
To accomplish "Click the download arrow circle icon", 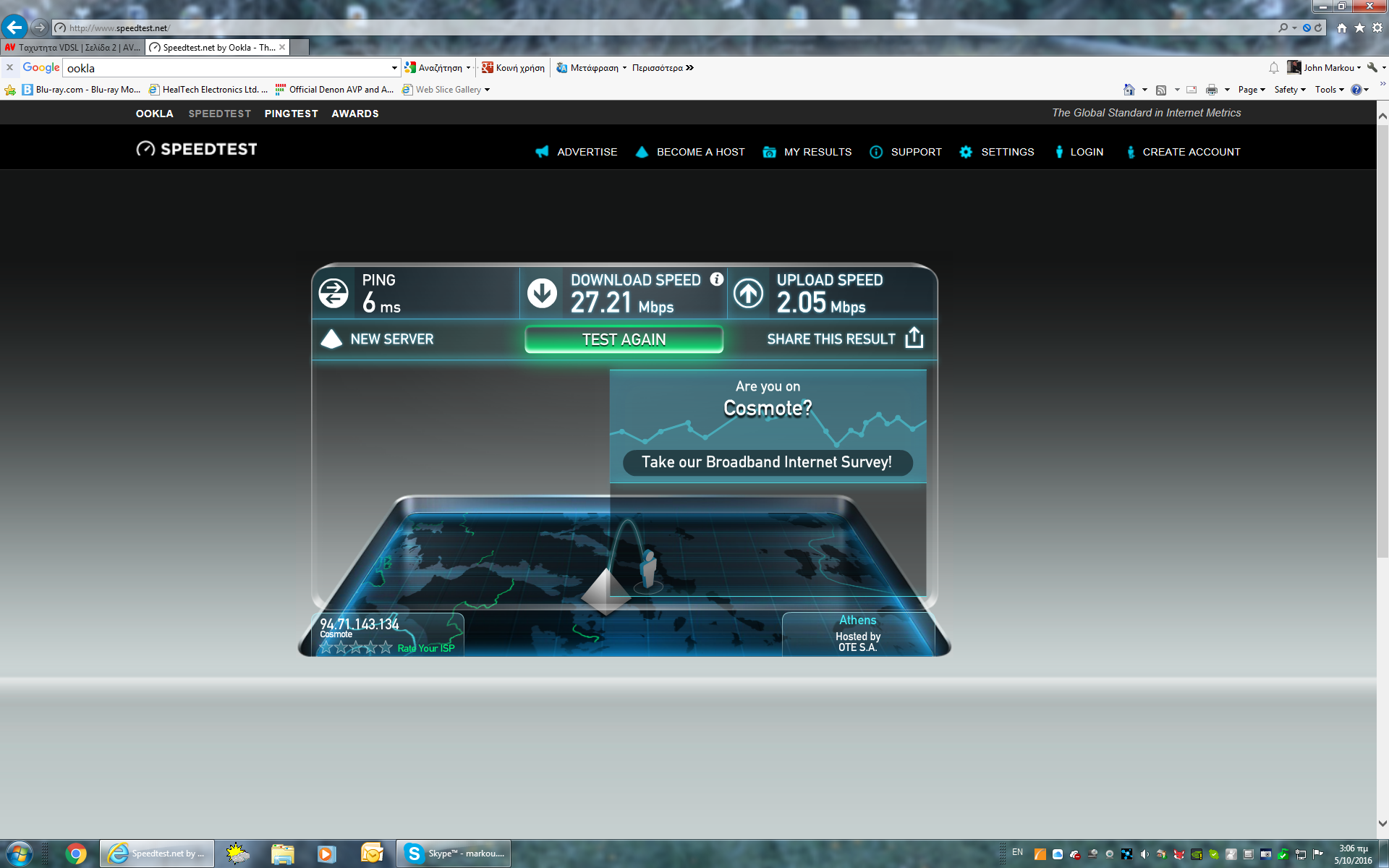I will [x=542, y=294].
